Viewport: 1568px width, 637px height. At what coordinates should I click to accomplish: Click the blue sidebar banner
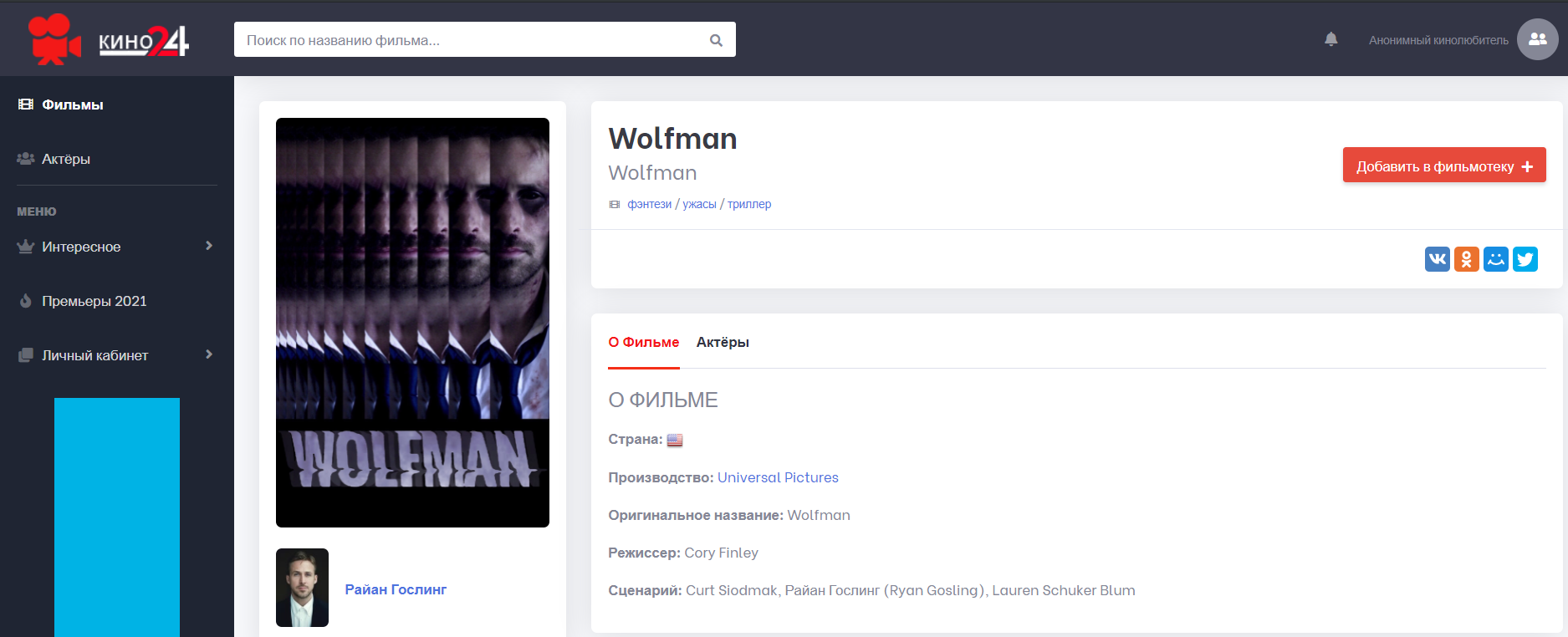point(117,517)
